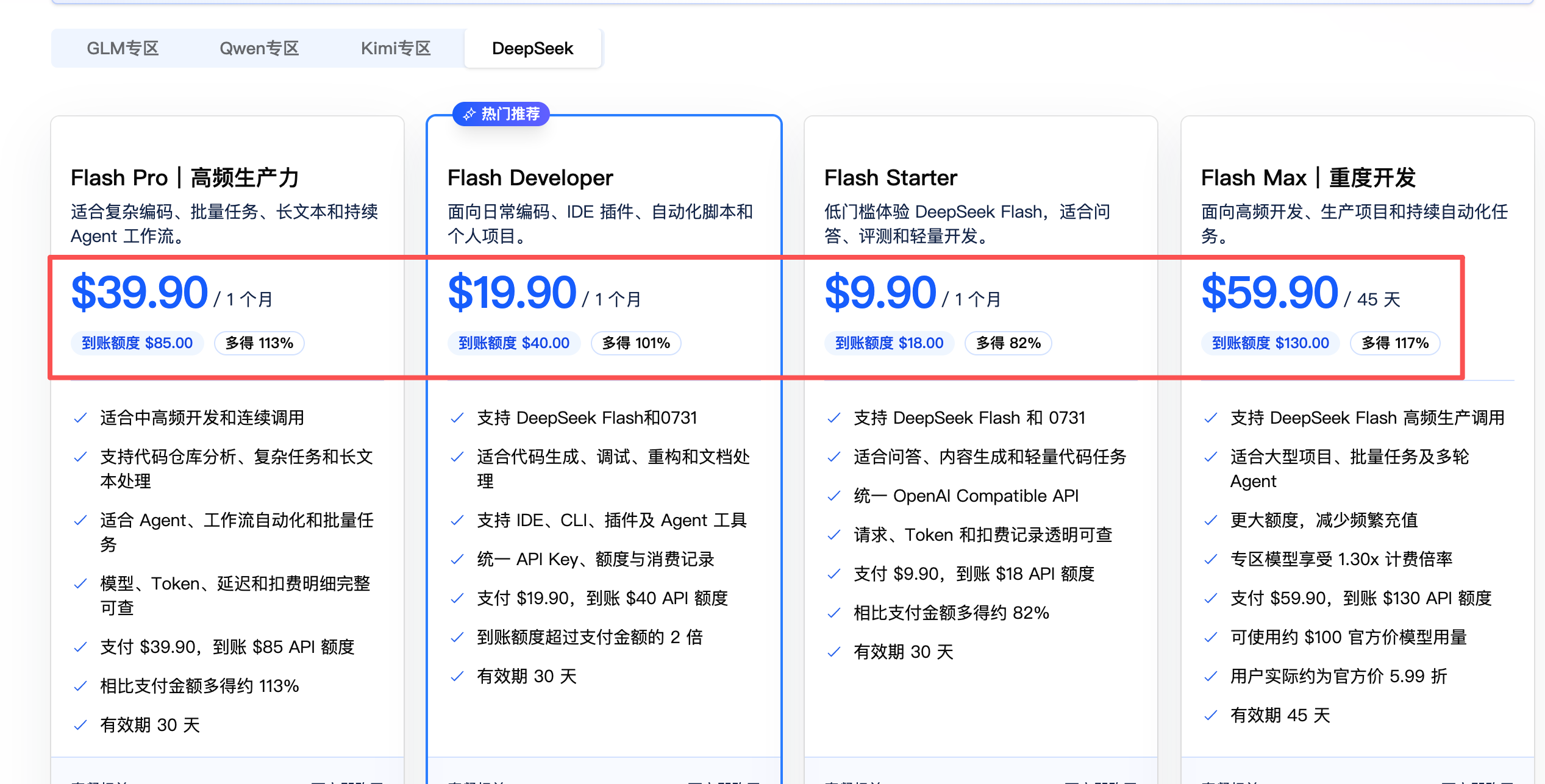1545x784 pixels.
Task: Click the 热门推荐 badge
Action: coord(501,114)
